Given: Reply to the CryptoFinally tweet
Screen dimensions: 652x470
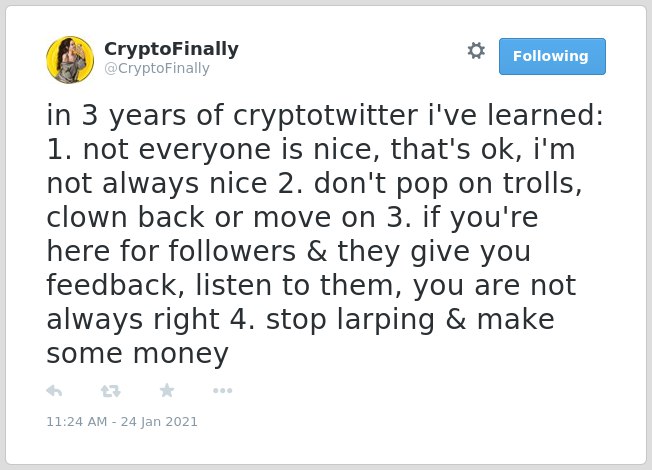Looking at the screenshot, I should (54, 391).
